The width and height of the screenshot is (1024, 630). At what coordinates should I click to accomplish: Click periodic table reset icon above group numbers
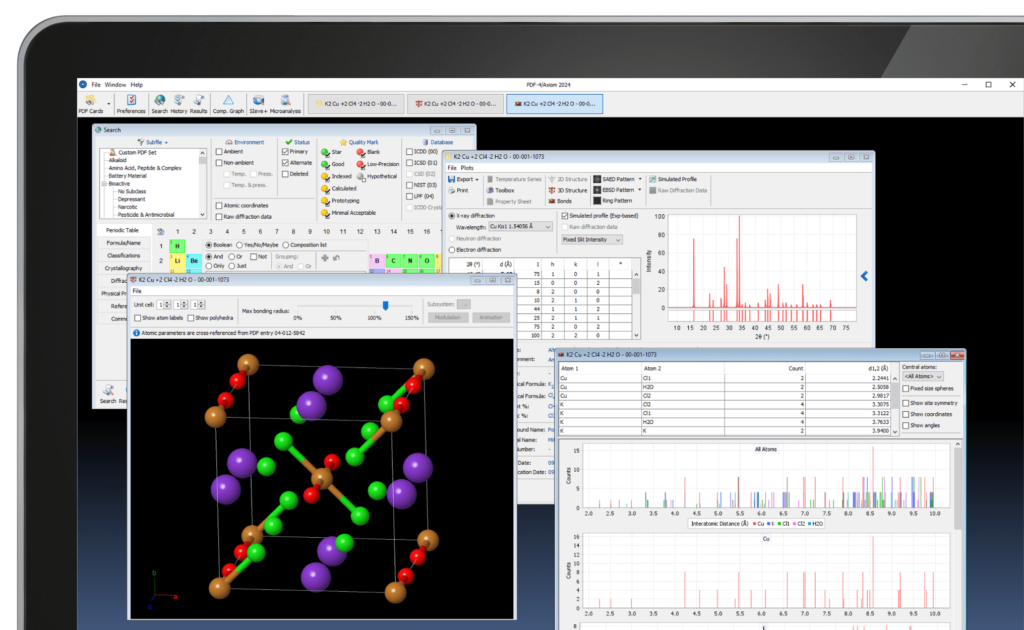click(161, 232)
